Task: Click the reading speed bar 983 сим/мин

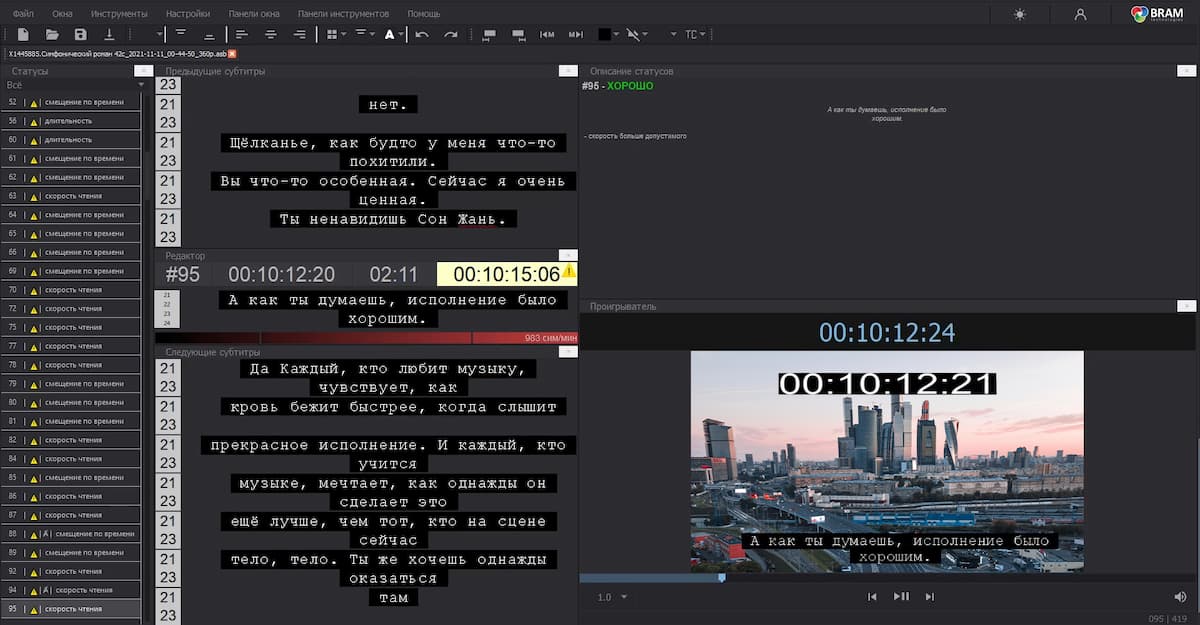Action: click(x=366, y=338)
